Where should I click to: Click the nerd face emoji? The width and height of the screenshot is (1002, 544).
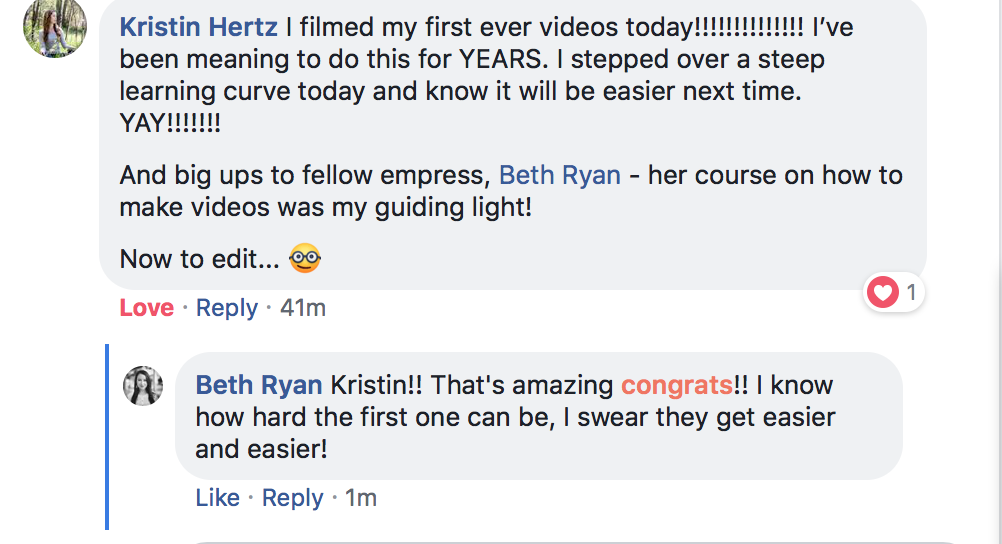click(x=305, y=259)
